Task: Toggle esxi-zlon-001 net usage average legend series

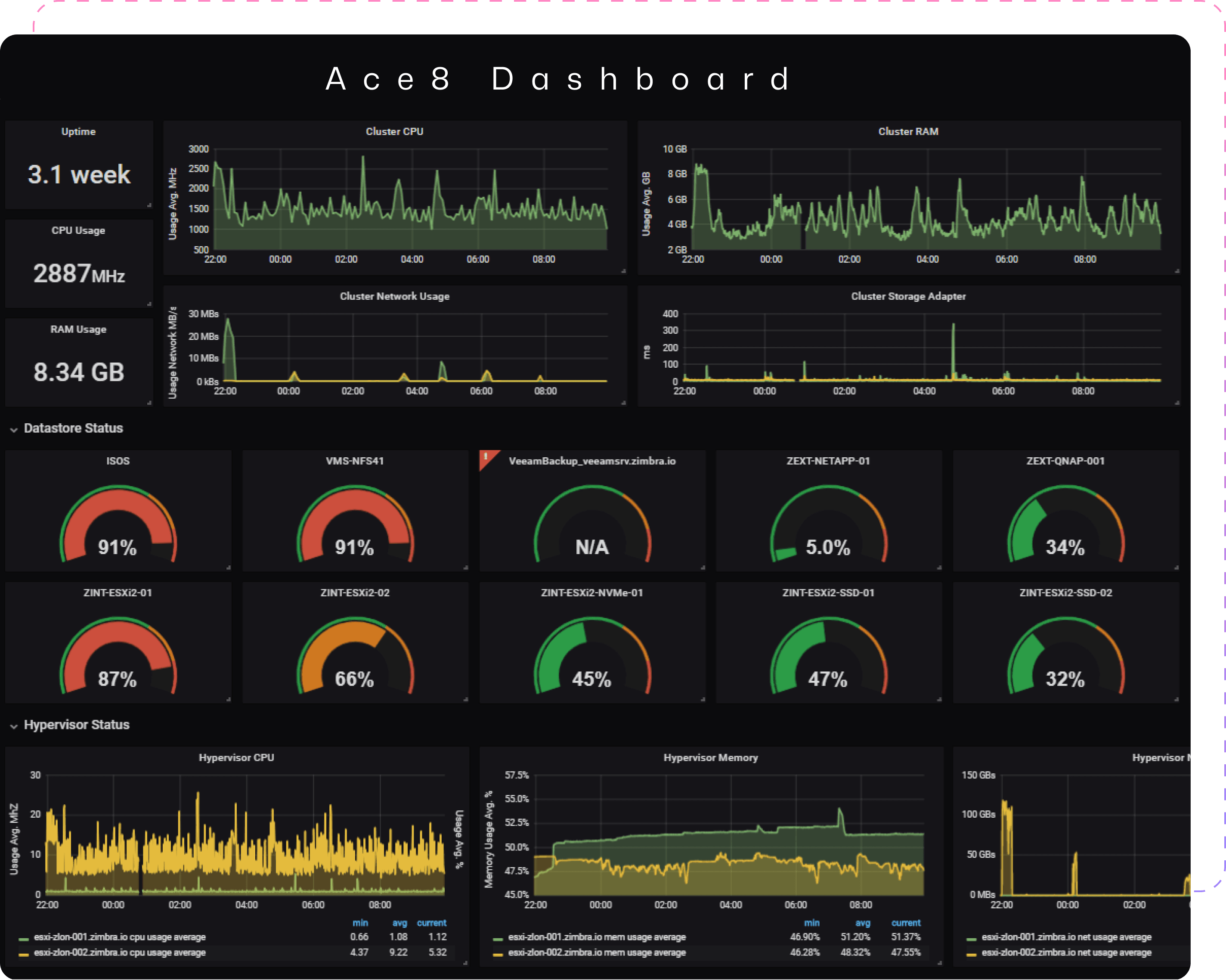Action: 1067,937
